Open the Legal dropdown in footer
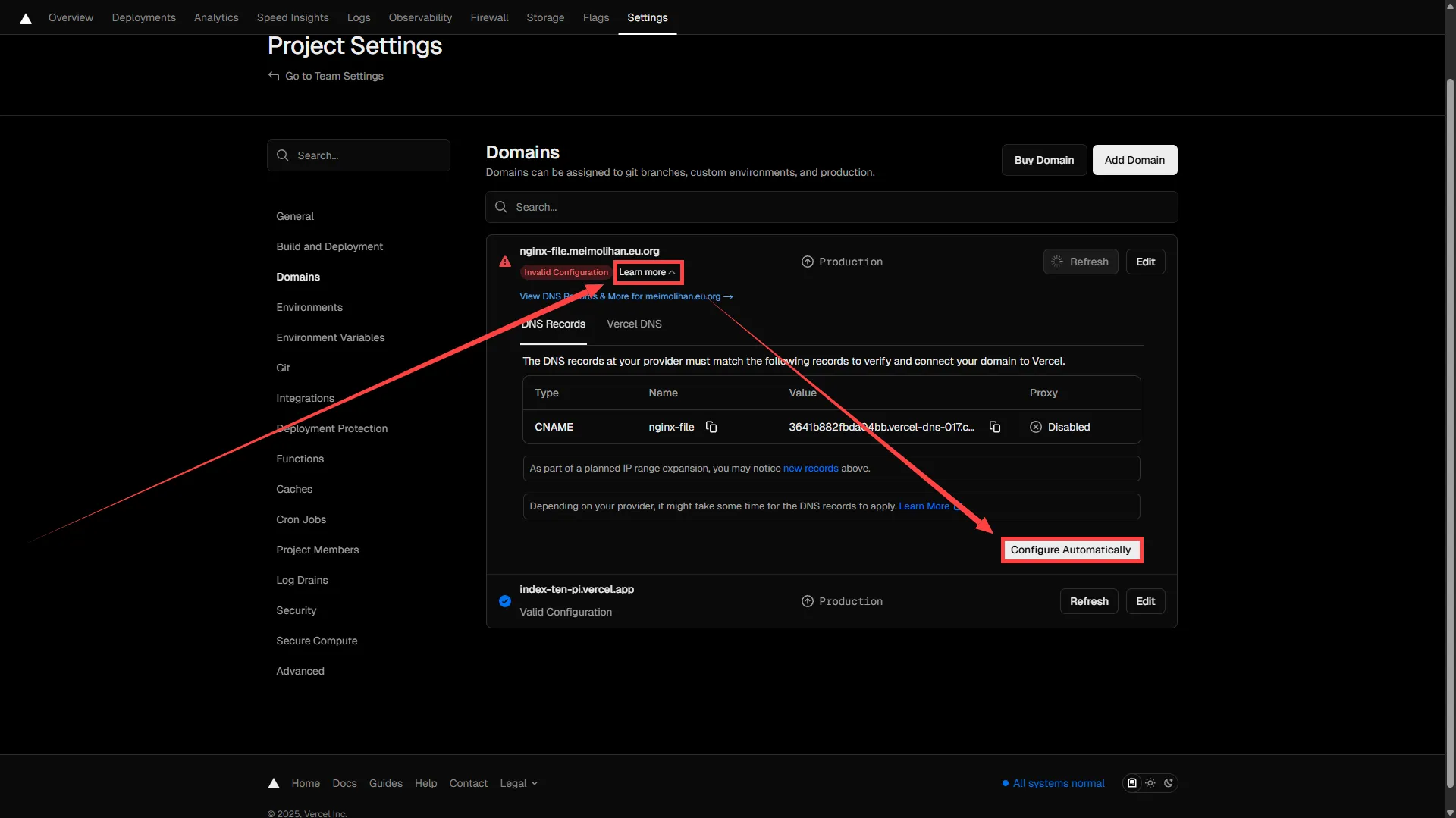This screenshot has height=818, width=1456. [519, 783]
